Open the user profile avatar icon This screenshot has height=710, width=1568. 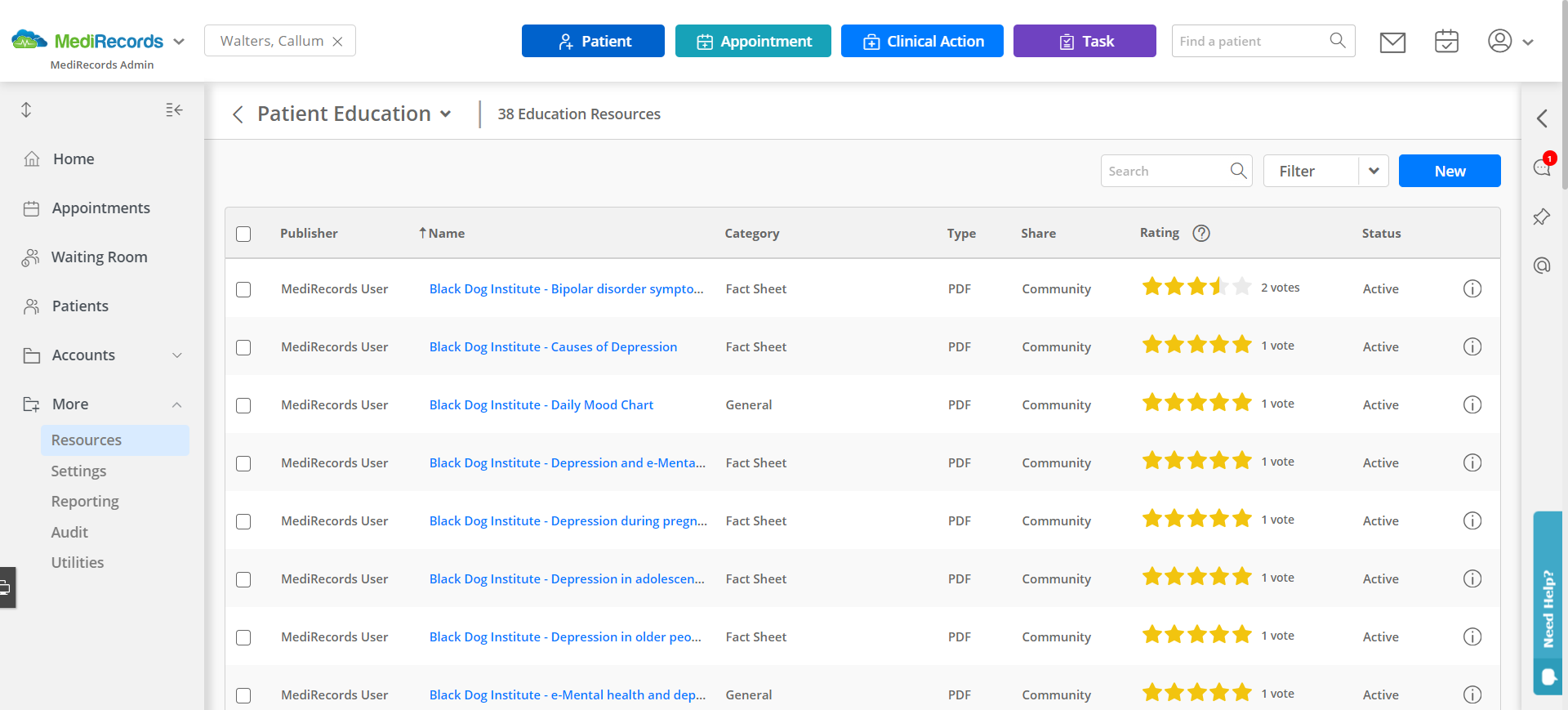[x=1499, y=41]
